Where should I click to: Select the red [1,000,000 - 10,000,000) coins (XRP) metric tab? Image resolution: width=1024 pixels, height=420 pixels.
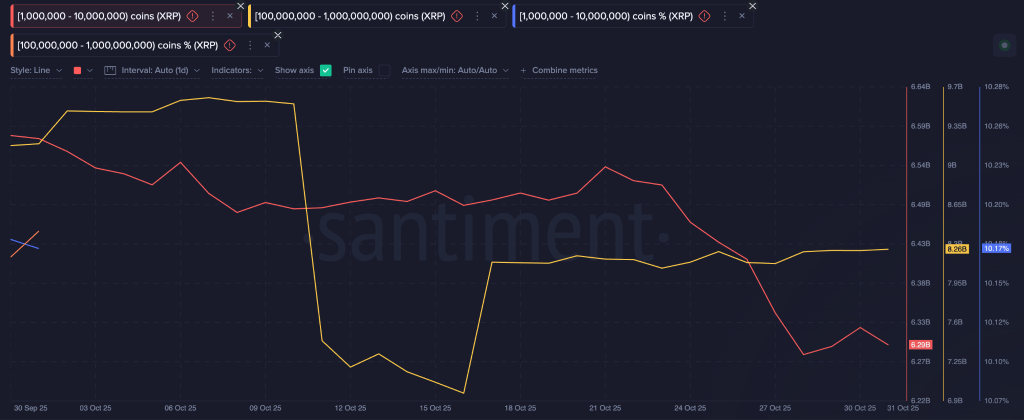pos(95,16)
